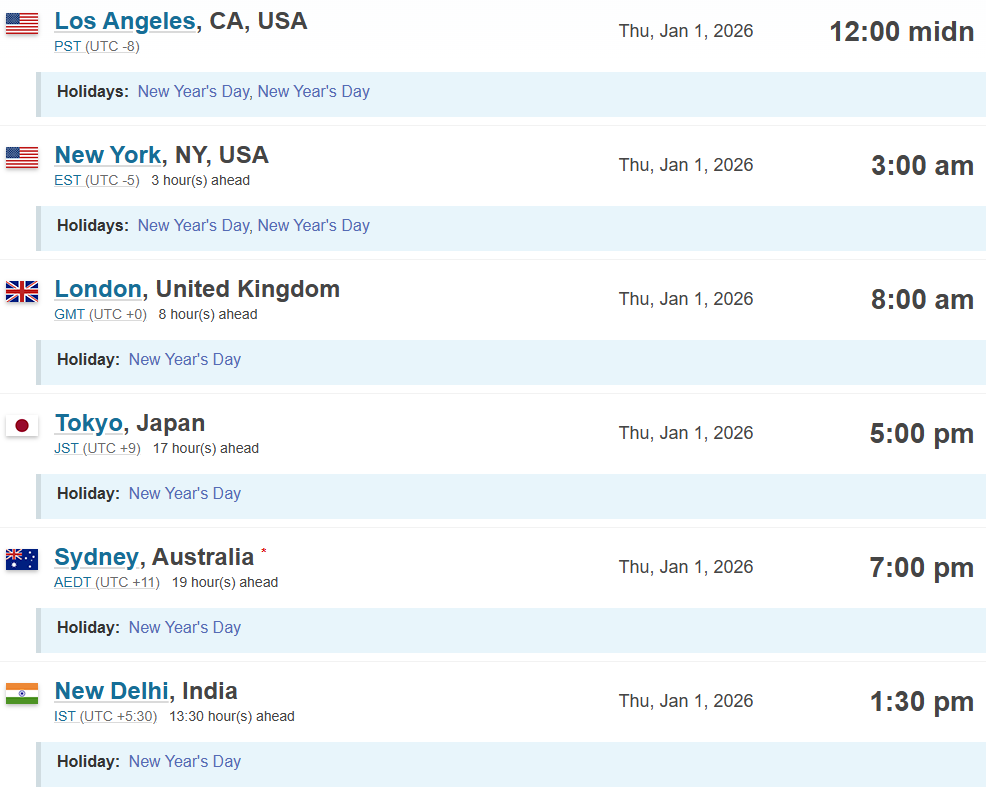The width and height of the screenshot is (986, 795).
Task: Open the London city link
Action: point(98,289)
